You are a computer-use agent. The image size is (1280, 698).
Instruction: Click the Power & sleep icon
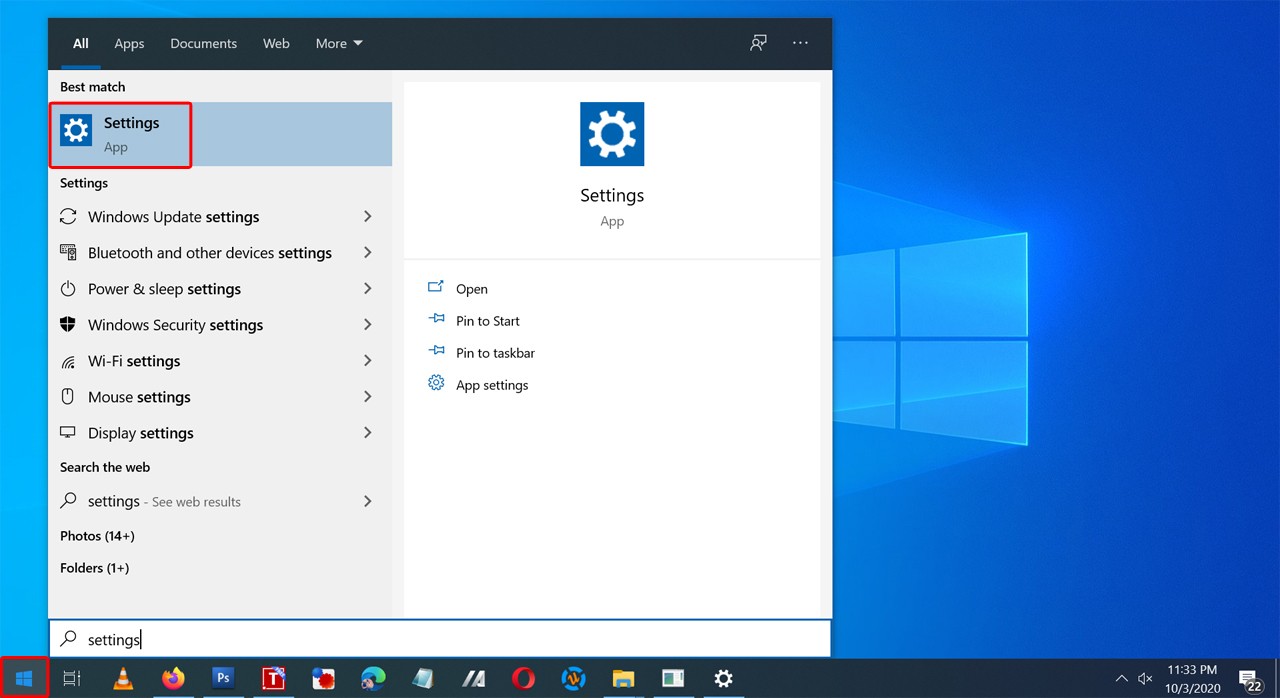68,289
